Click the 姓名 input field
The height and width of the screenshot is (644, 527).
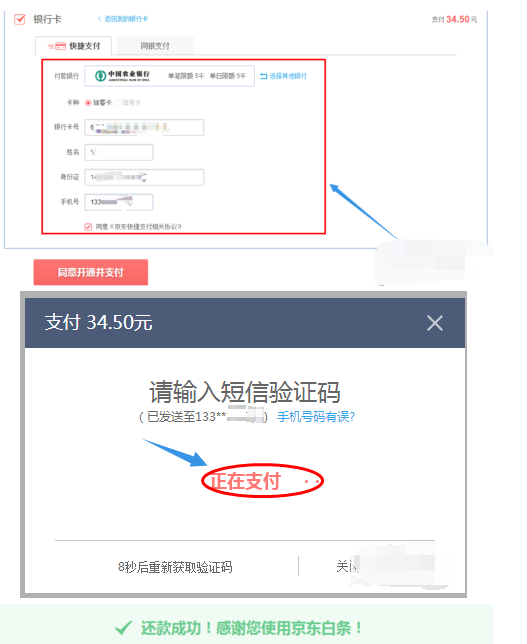(x=119, y=152)
